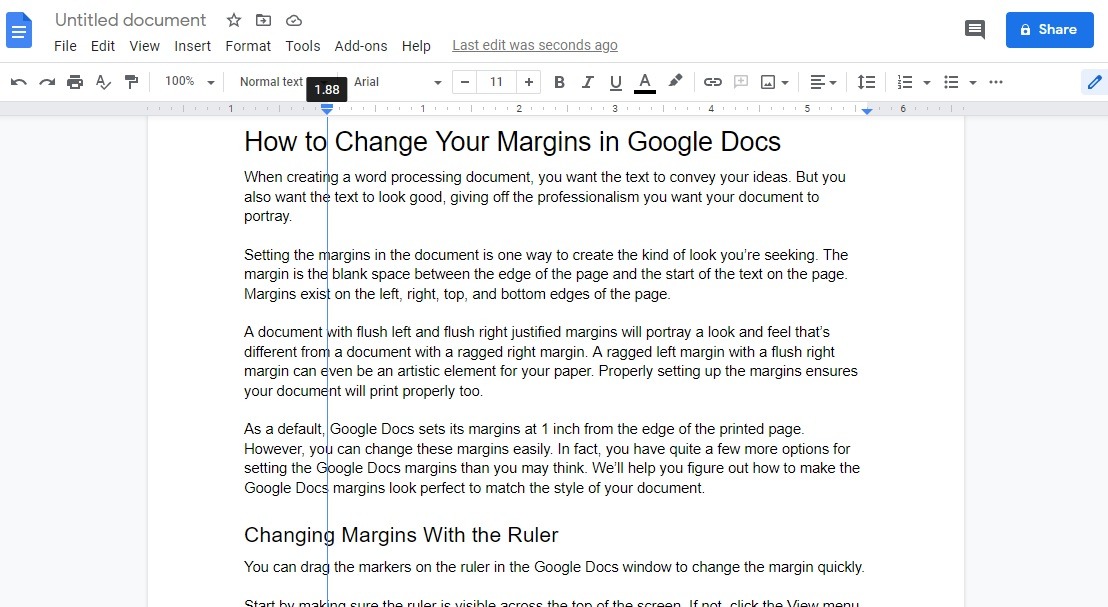
Task: Open the Help menu
Action: coord(416,46)
